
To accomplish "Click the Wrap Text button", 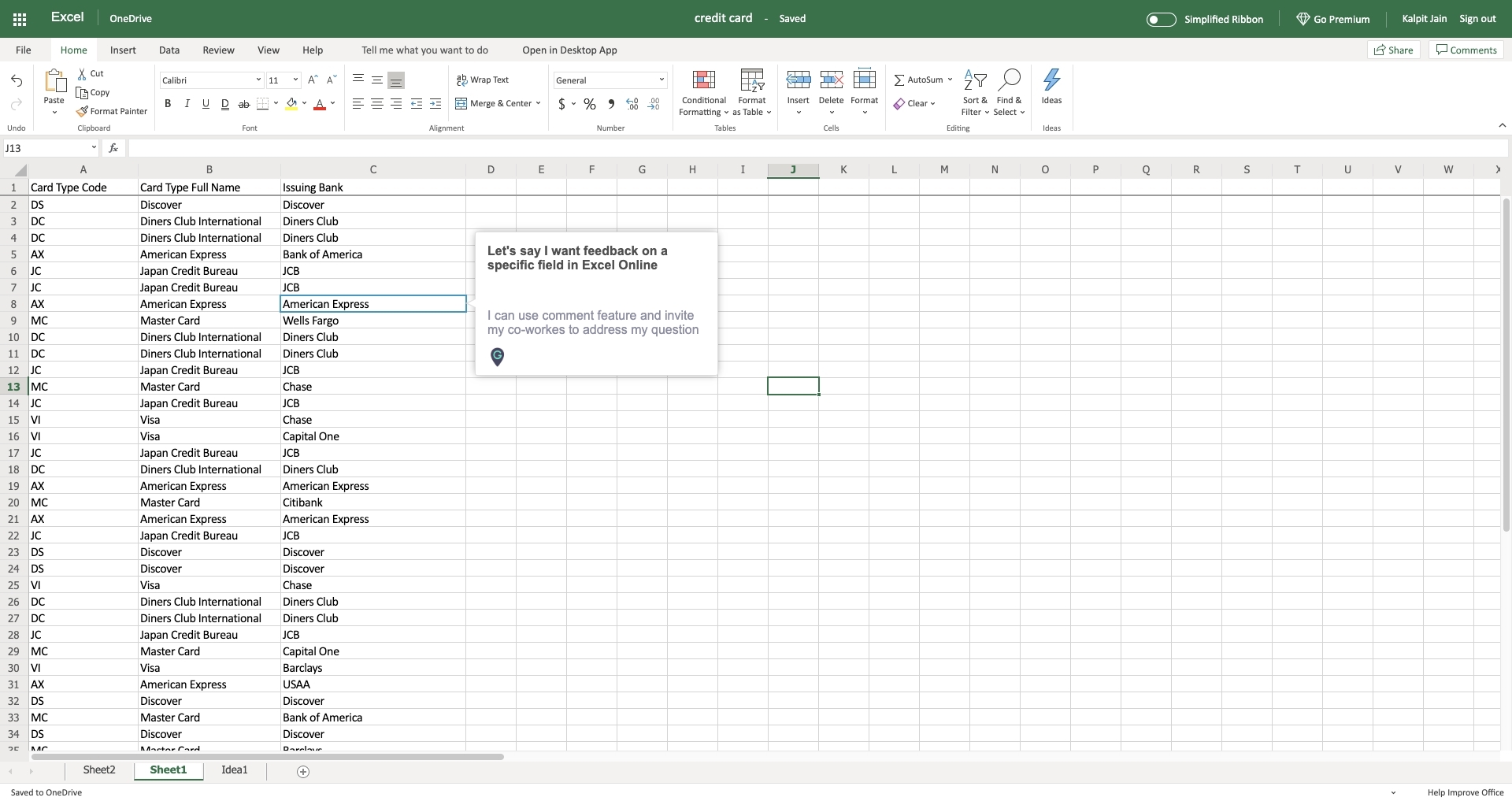I will 483,80.
